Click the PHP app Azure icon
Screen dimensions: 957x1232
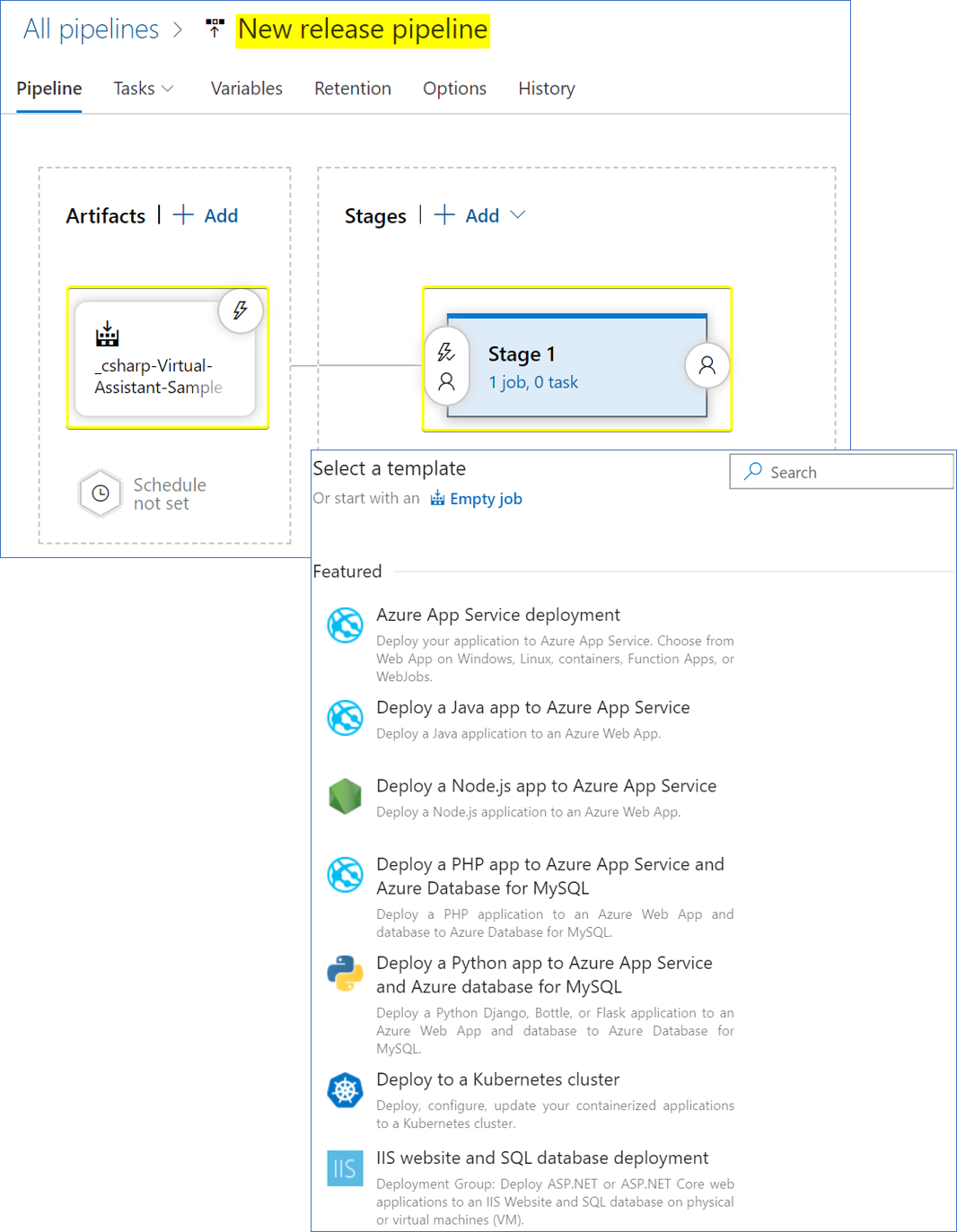point(345,875)
